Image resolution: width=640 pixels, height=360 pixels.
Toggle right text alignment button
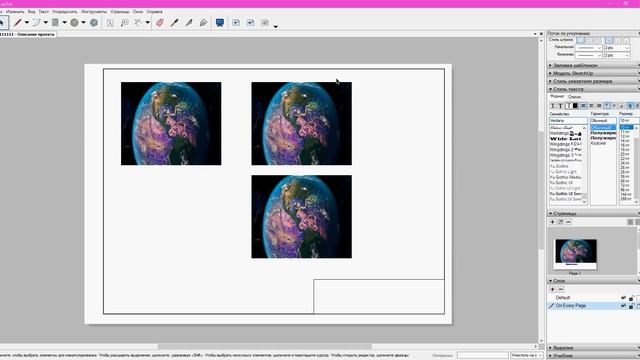(599, 106)
